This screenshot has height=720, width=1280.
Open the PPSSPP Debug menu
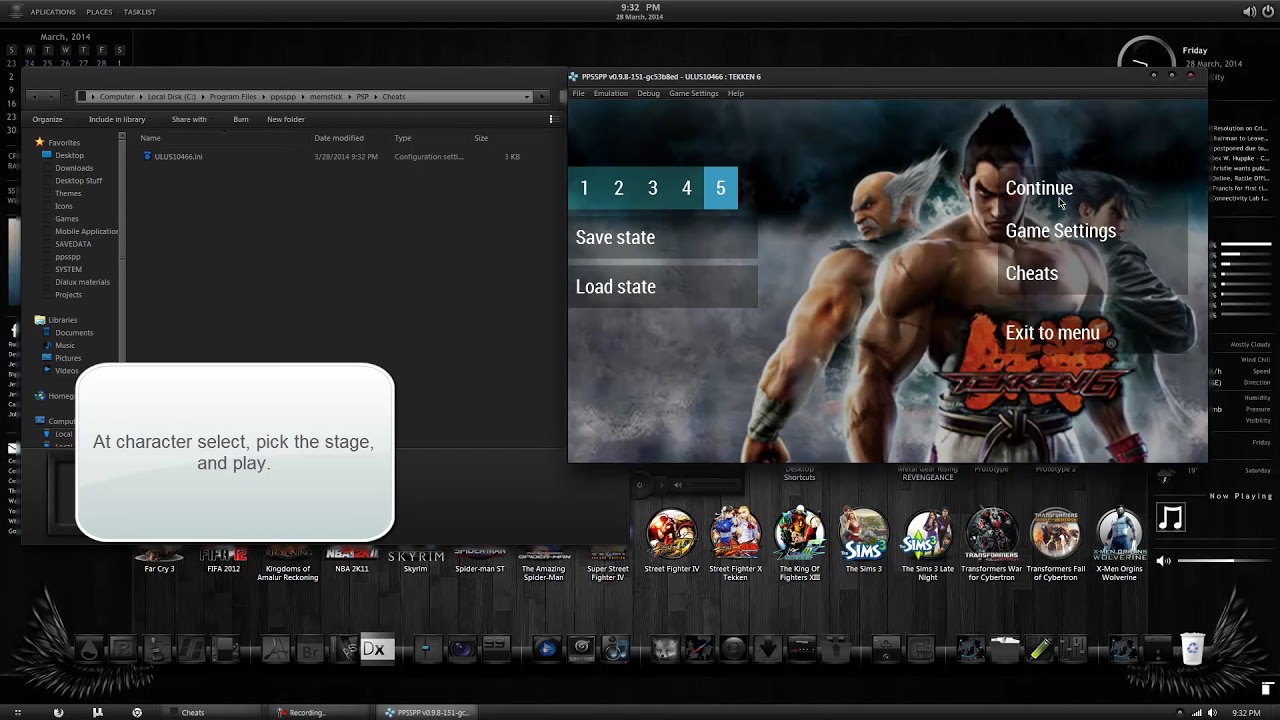pos(648,93)
